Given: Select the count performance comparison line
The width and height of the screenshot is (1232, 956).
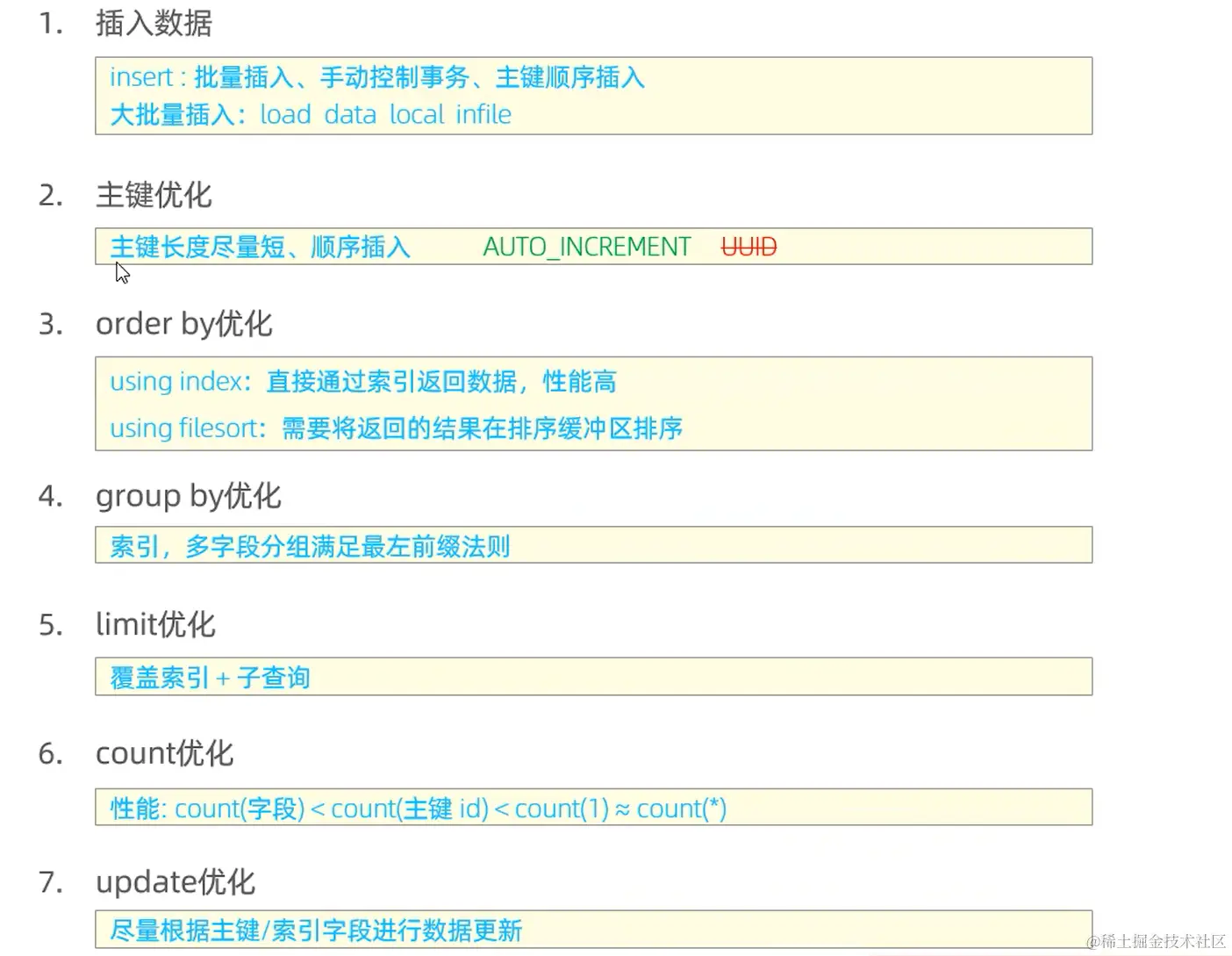Looking at the screenshot, I should (419, 808).
